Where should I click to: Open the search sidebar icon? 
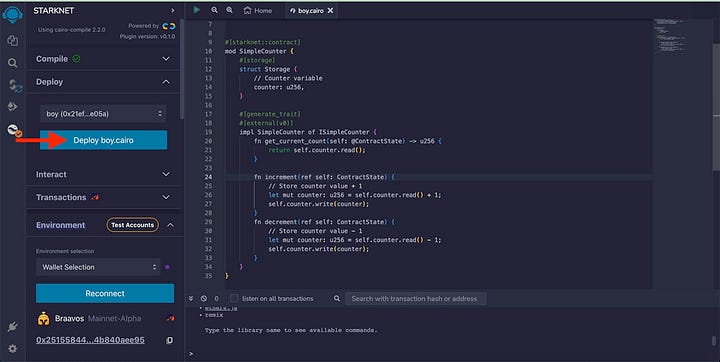pyautogui.click(x=13, y=63)
